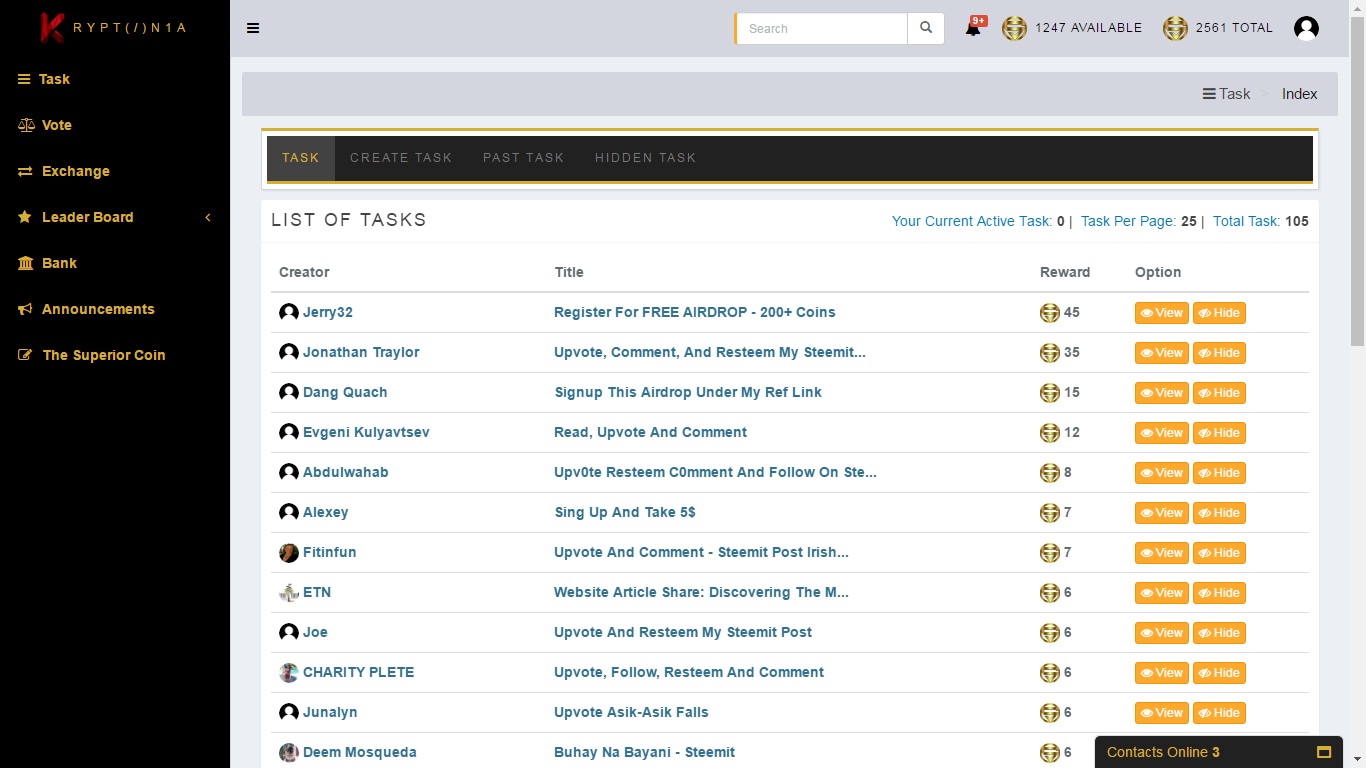Screen dimensions: 1366x768
Task: View the Register For FREE AIRDROP task
Action: (1161, 313)
